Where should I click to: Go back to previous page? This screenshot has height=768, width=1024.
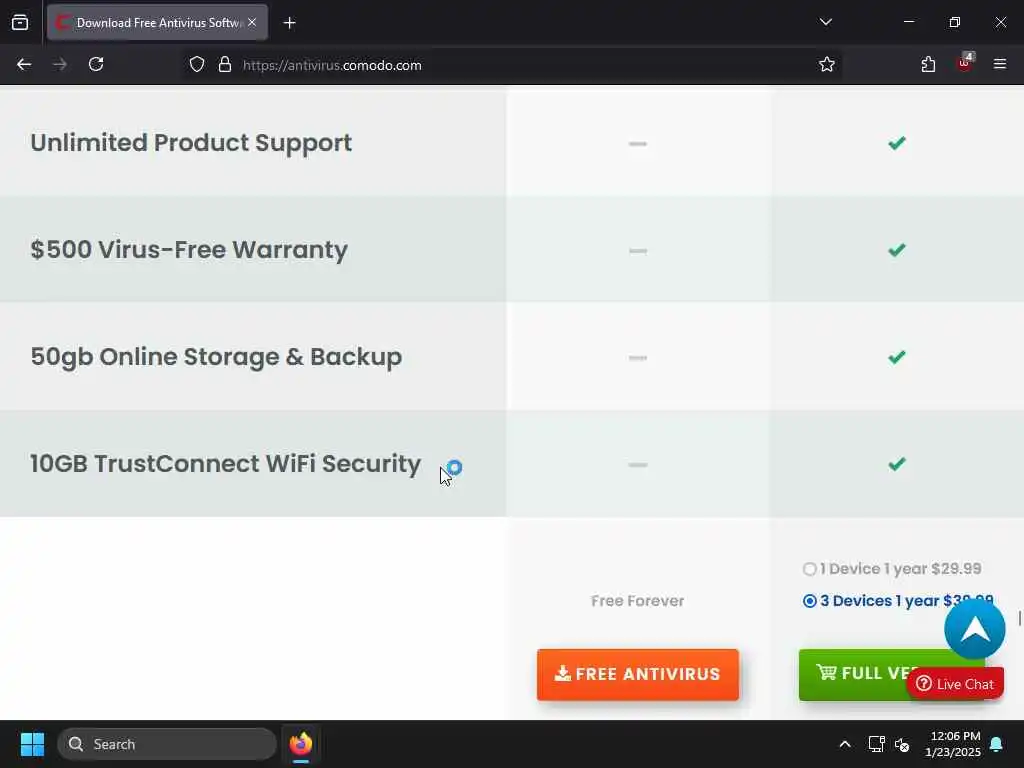tap(24, 64)
